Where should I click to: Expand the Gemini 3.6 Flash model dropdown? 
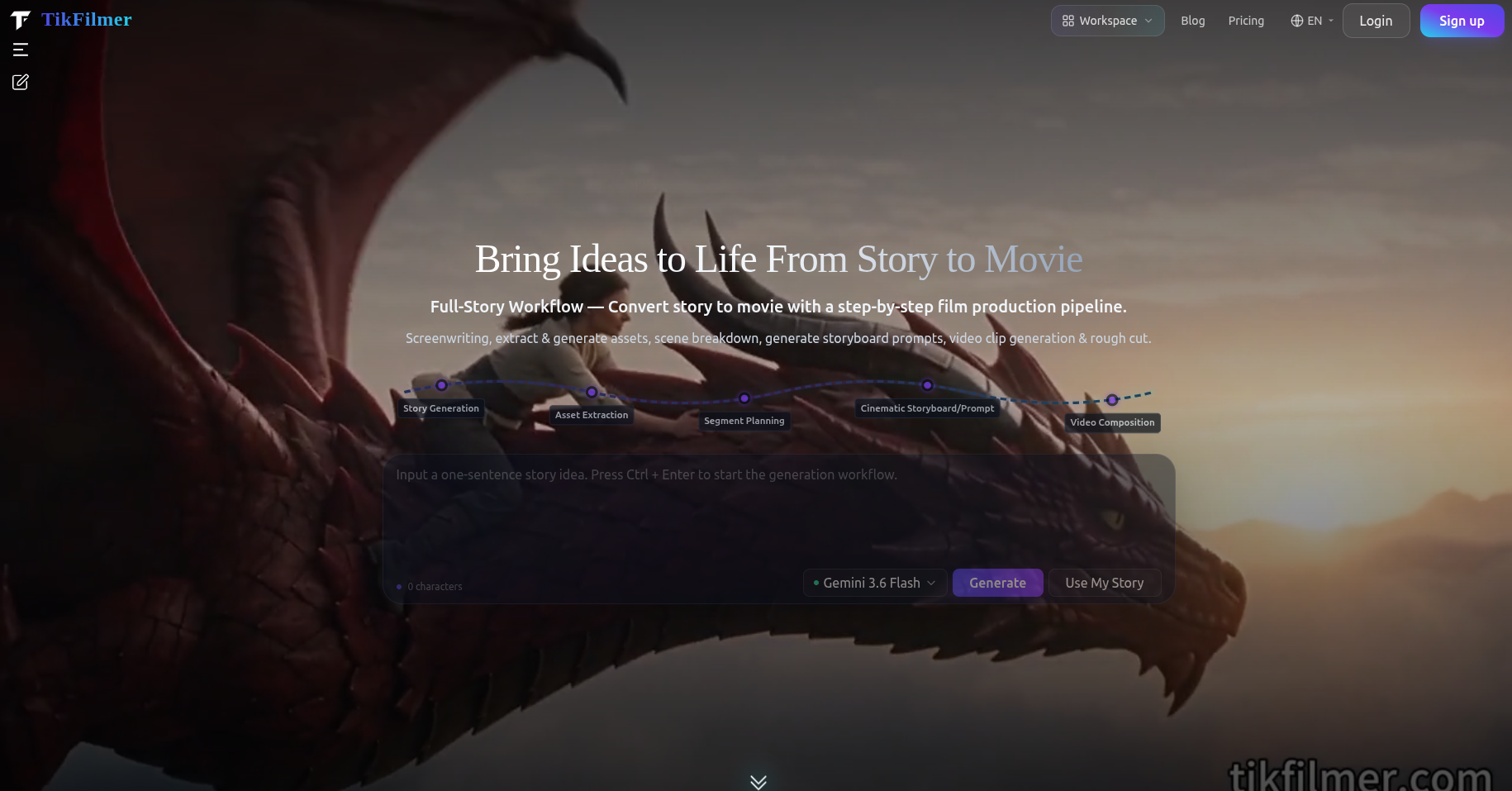(x=875, y=583)
